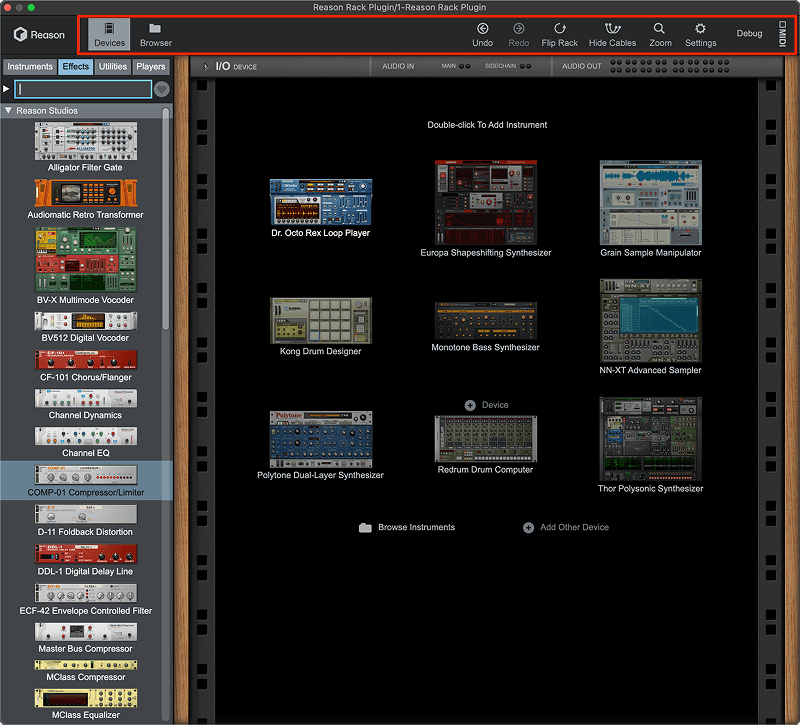
Task: Open the Browser panel
Action: coord(156,34)
